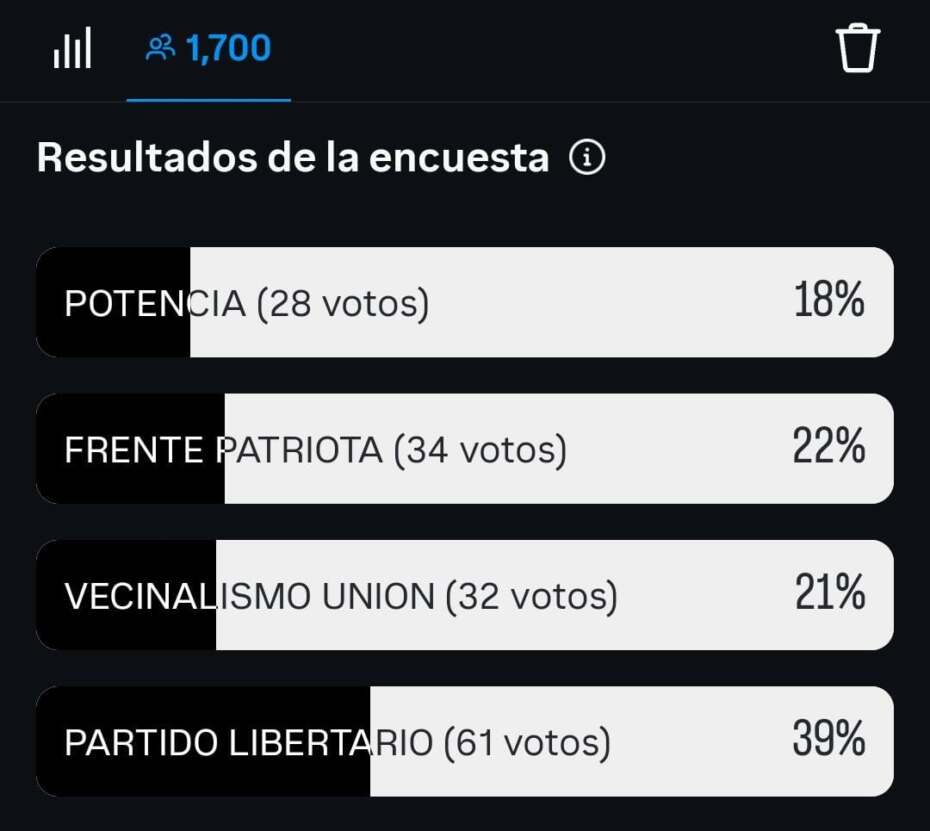Open the bar chart analytics icon

(72, 47)
